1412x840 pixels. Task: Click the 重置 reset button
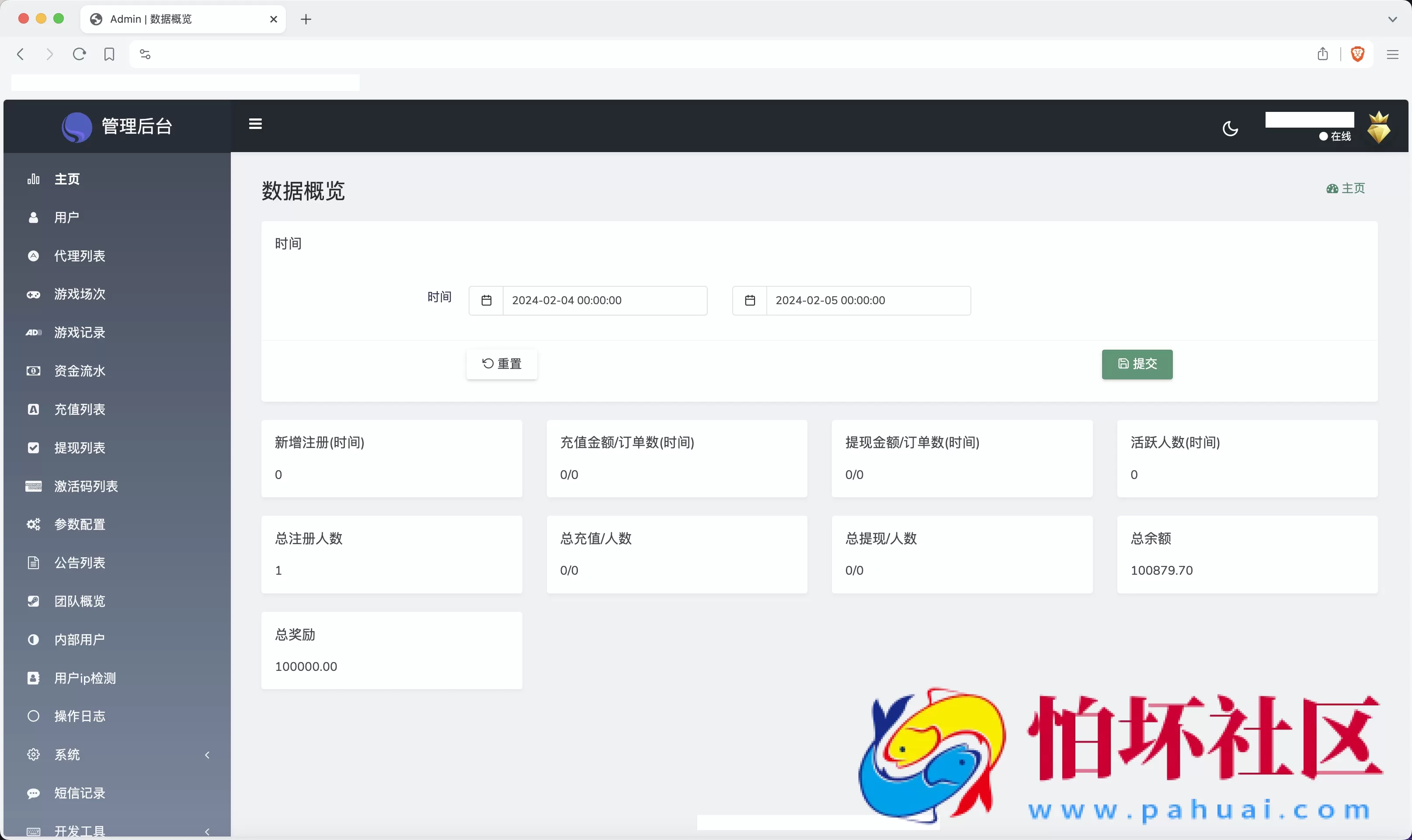501,364
